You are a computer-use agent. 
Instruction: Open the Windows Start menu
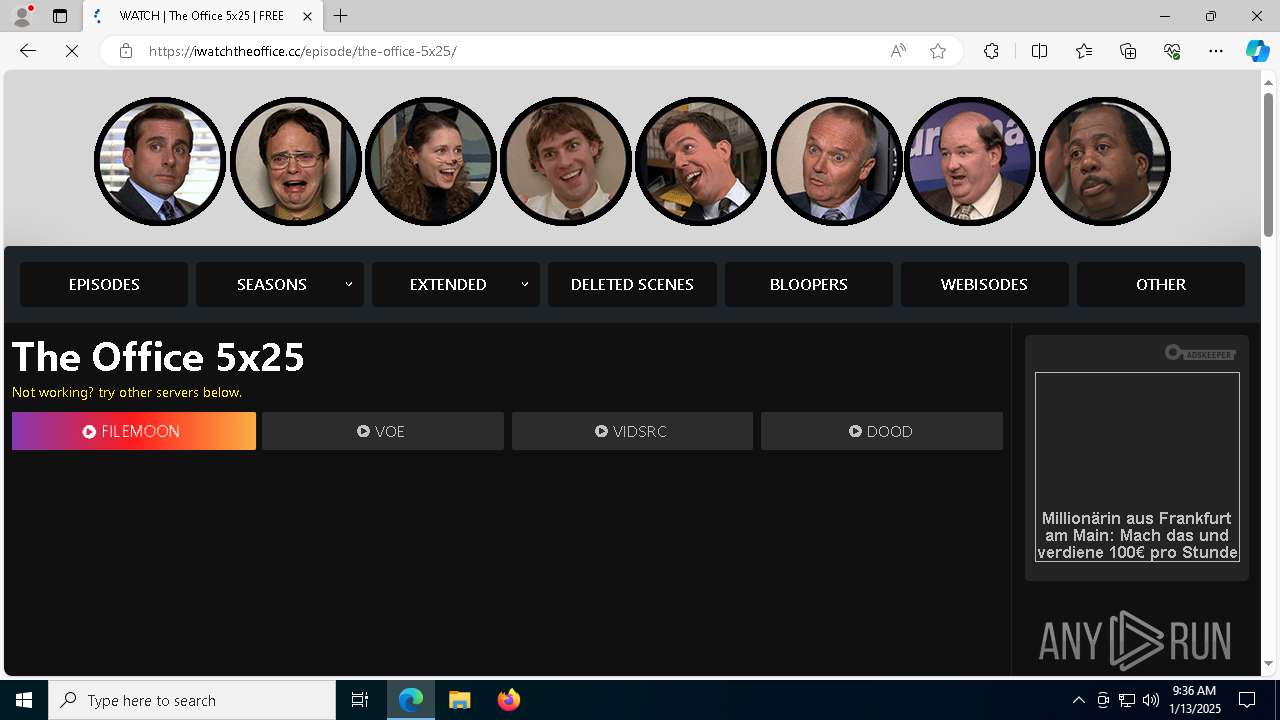24,700
